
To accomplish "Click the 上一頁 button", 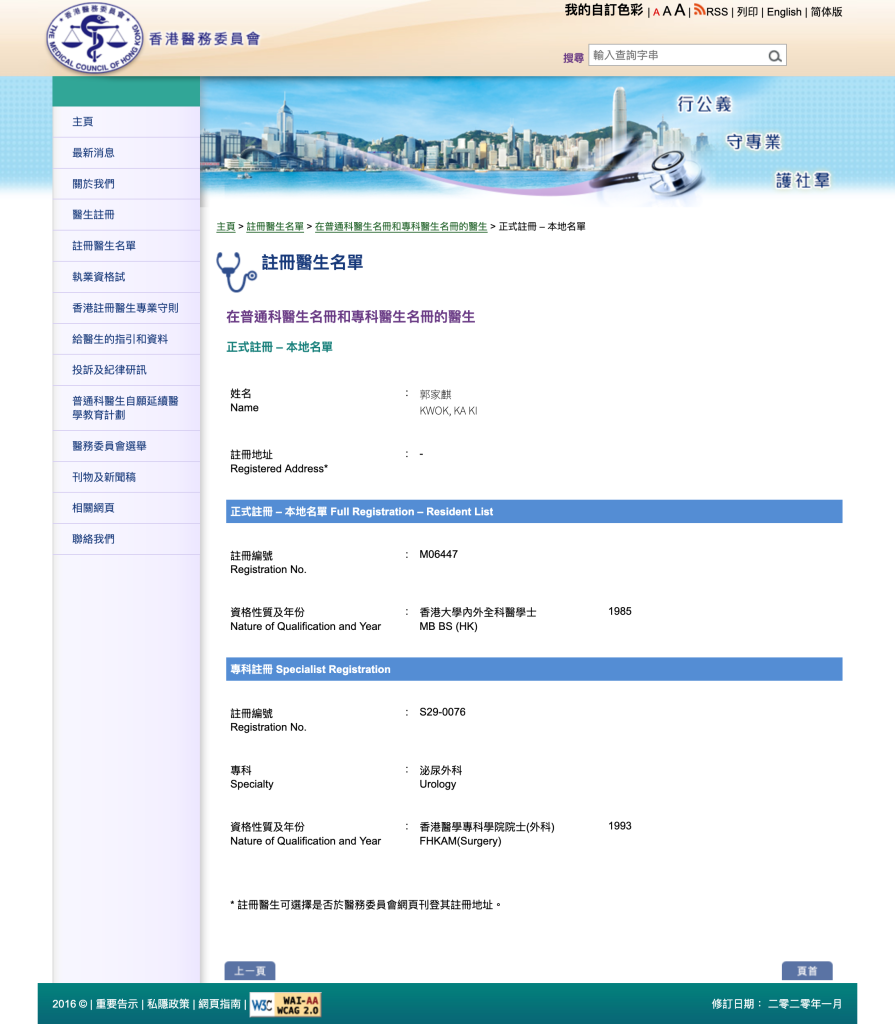I will click(251, 971).
